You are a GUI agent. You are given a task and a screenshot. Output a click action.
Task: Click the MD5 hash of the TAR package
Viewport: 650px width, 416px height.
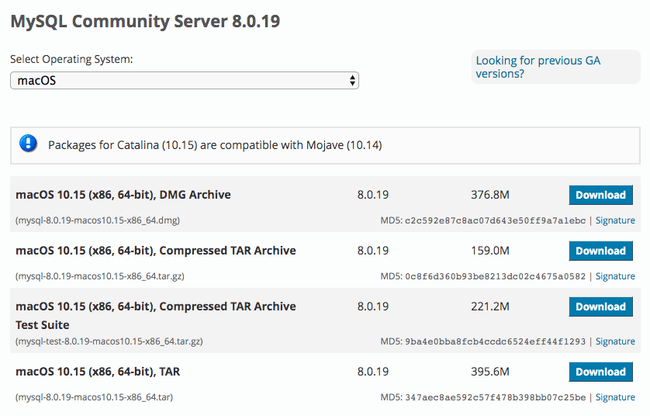pos(496,397)
